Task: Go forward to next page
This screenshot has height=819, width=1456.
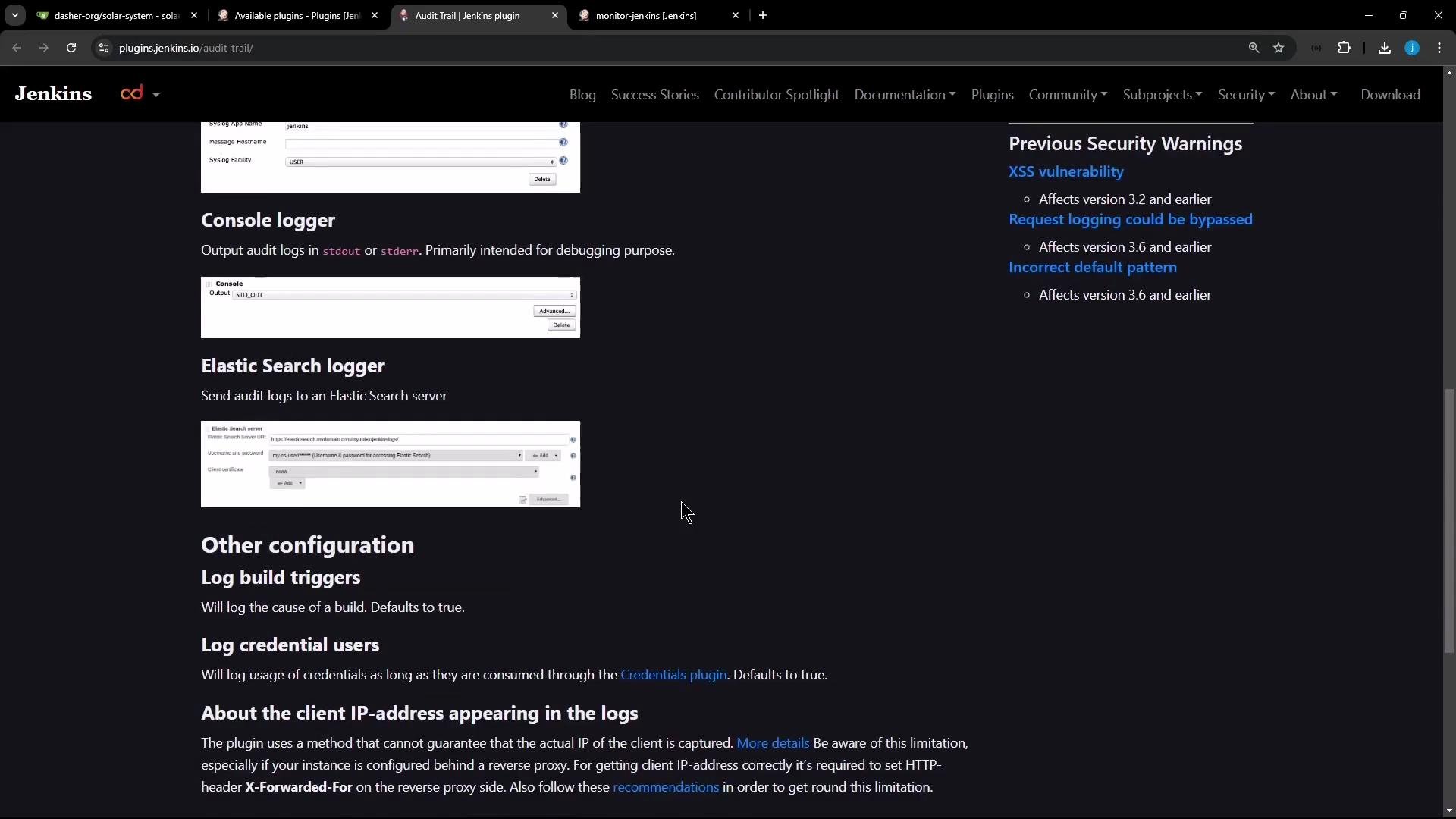Action: pyautogui.click(x=44, y=48)
